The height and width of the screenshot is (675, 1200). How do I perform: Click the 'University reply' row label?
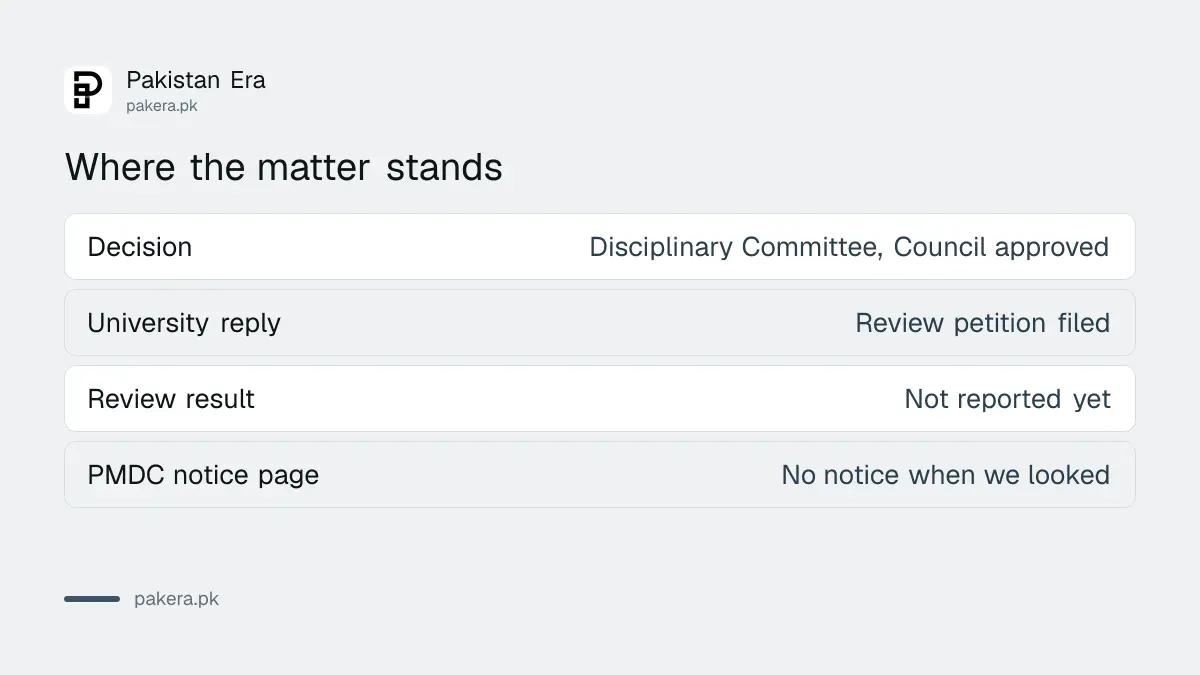point(184,323)
